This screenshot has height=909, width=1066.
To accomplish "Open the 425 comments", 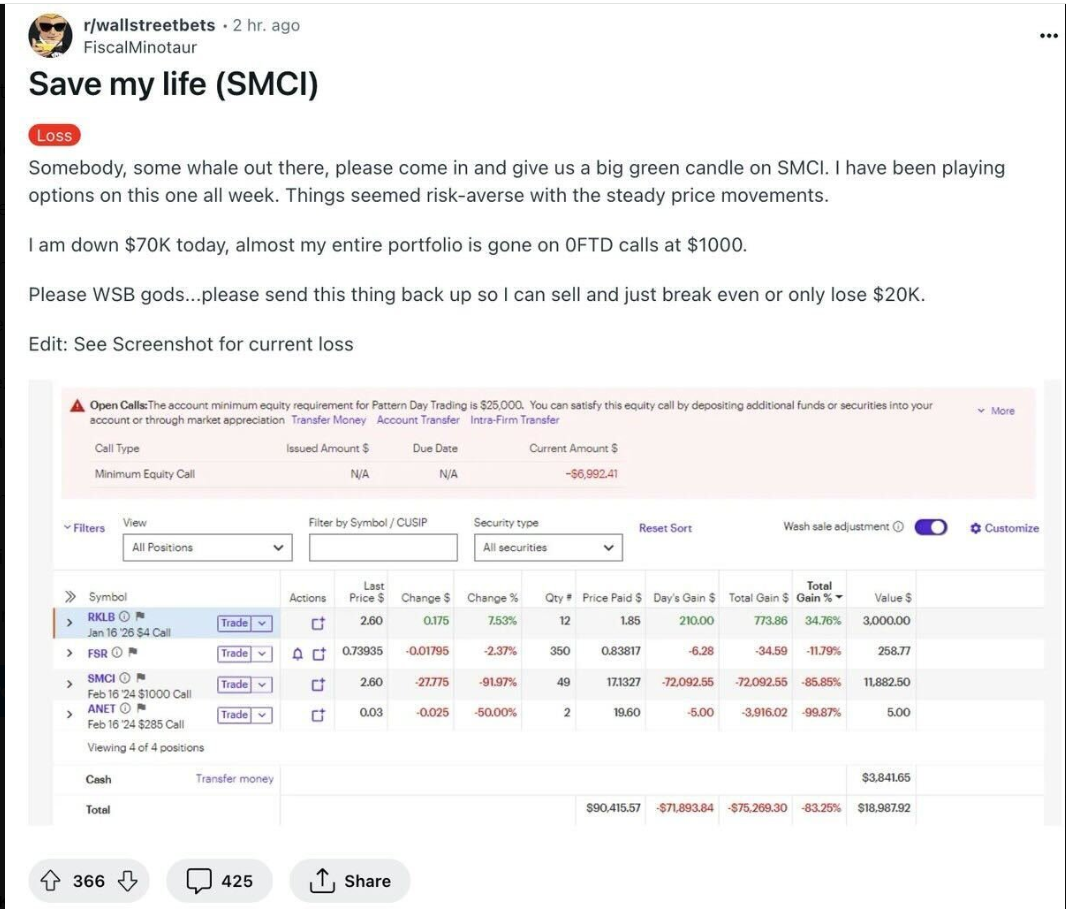I will pyautogui.click(x=220, y=880).
